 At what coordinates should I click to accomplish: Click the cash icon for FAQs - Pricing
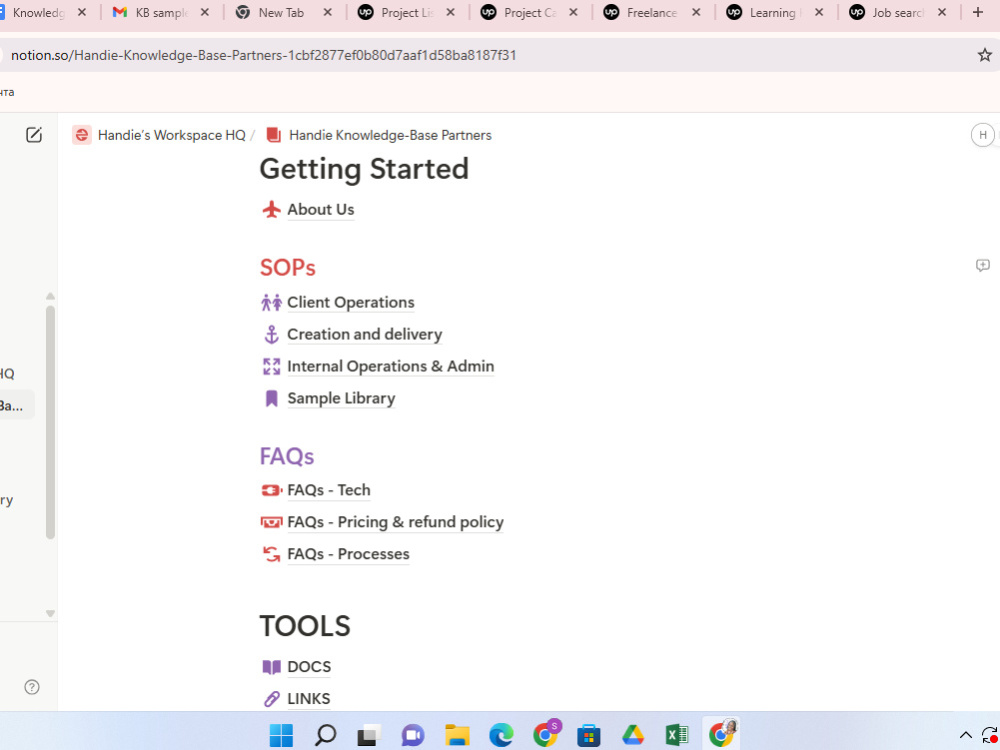[x=271, y=522]
